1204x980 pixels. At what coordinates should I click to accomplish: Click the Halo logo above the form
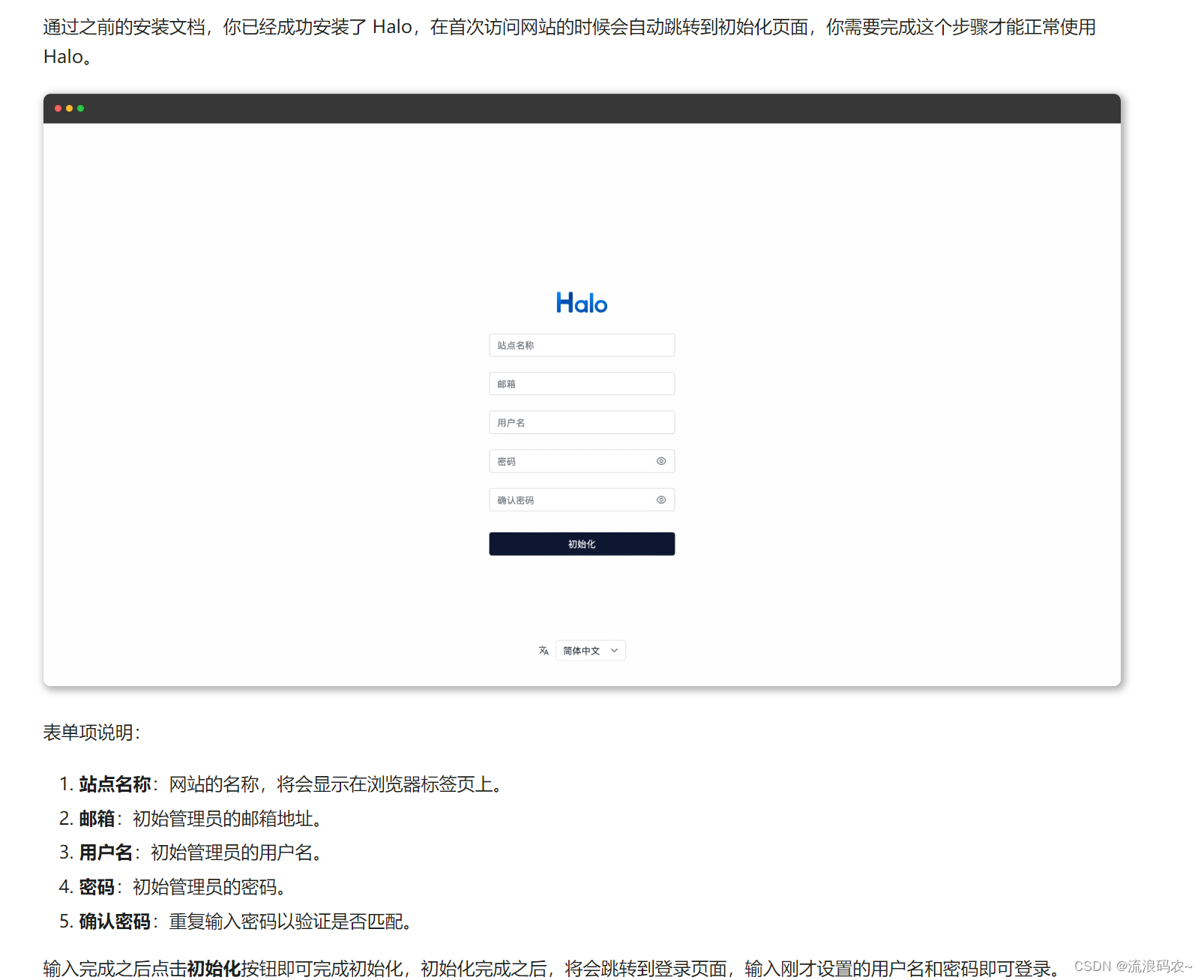coord(582,303)
